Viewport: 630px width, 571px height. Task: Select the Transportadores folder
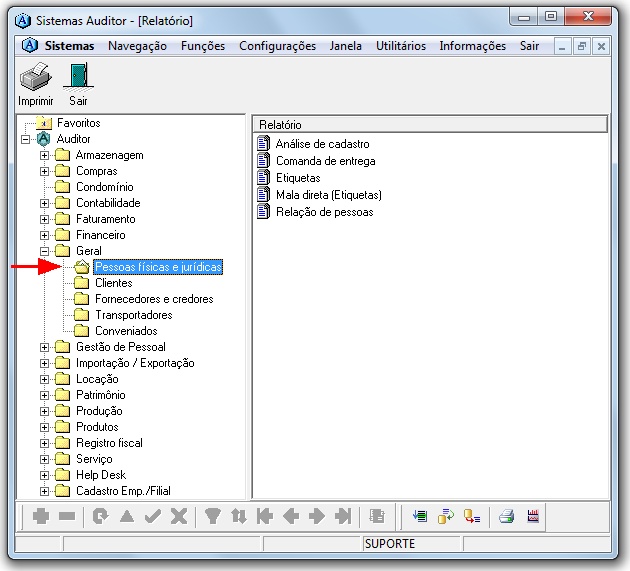click(x=134, y=315)
